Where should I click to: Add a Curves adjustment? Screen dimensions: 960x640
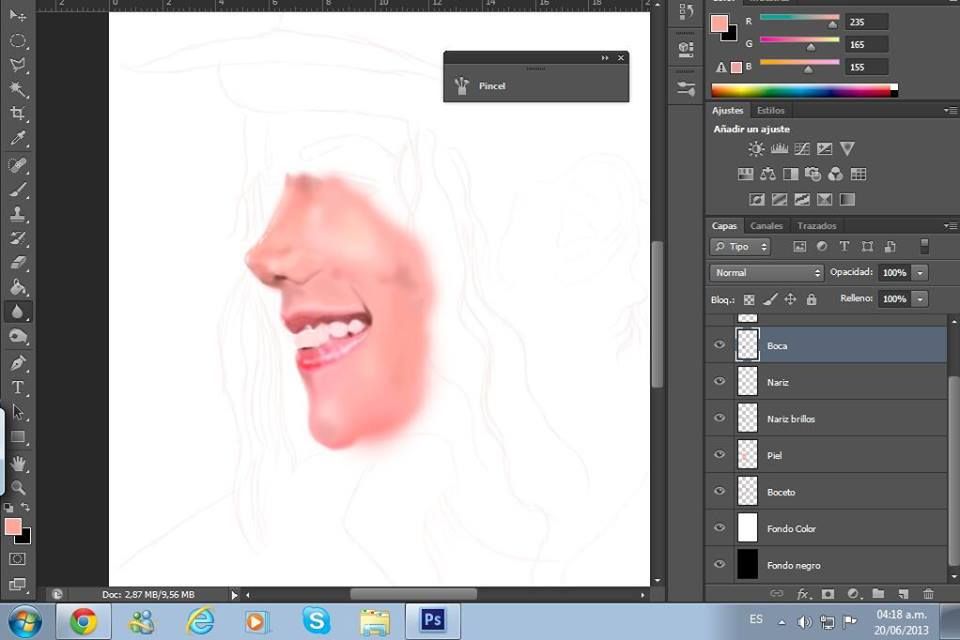801,149
